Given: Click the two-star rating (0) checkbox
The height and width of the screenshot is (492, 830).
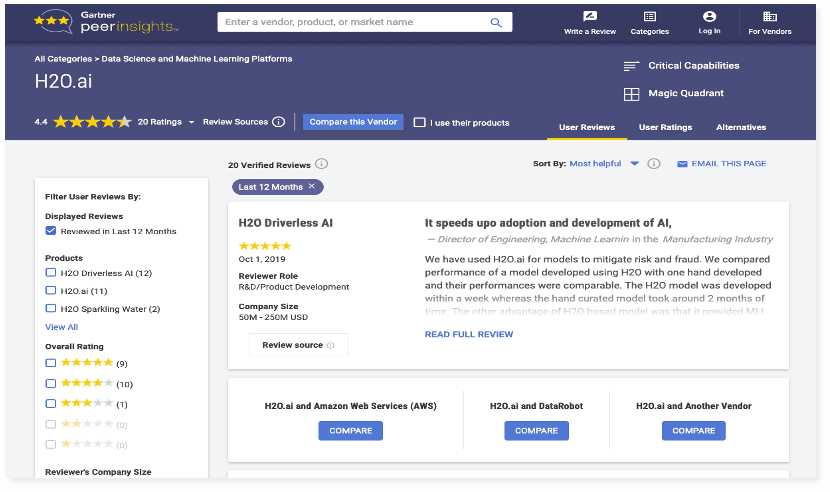Looking at the screenshot, I should tap(51, 424).
